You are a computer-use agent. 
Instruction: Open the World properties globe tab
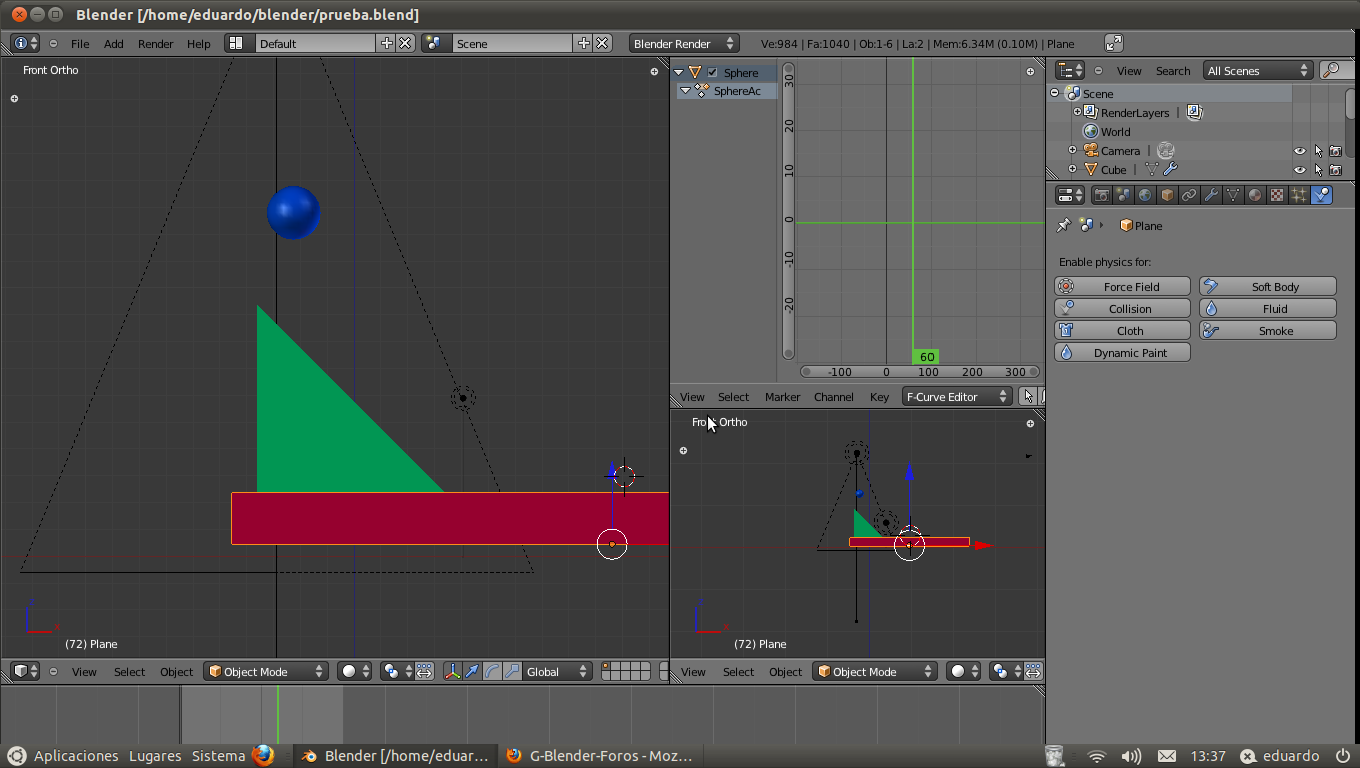(1145, 196)
